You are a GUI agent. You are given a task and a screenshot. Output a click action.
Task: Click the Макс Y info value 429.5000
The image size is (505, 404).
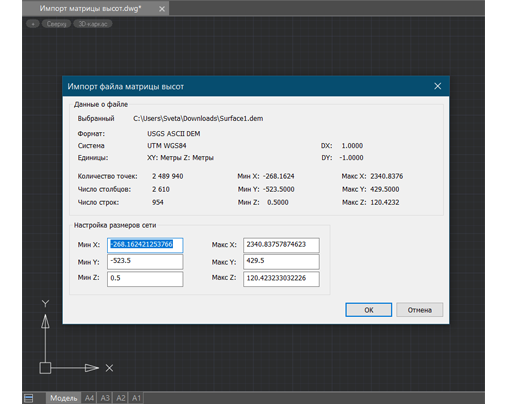385,189
